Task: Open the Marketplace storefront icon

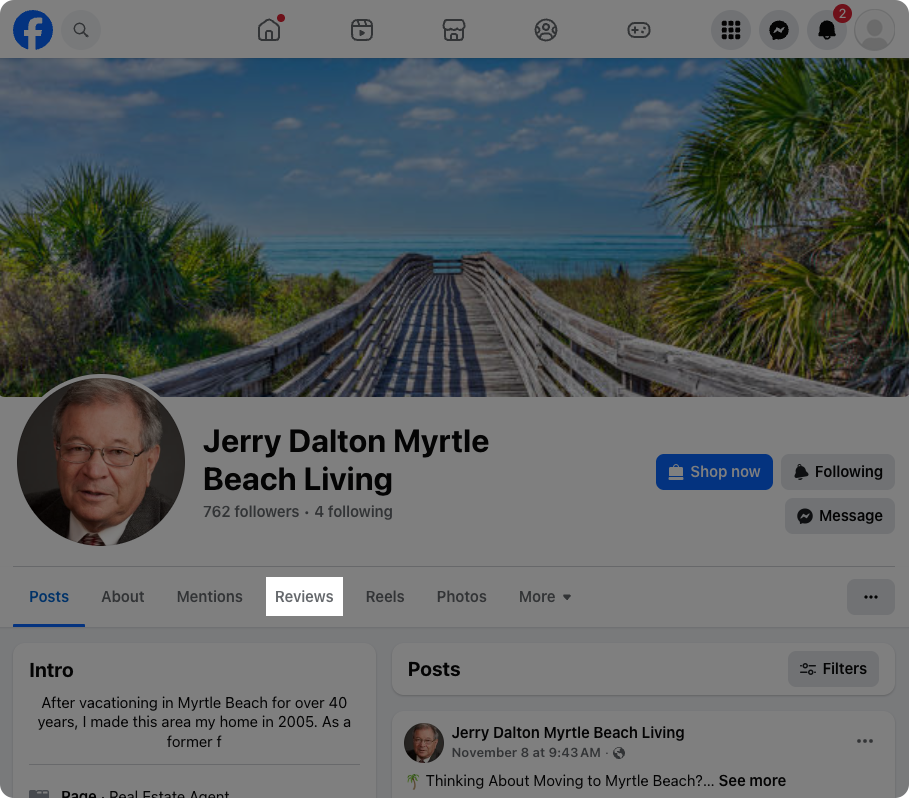Action: coord(453,30)
